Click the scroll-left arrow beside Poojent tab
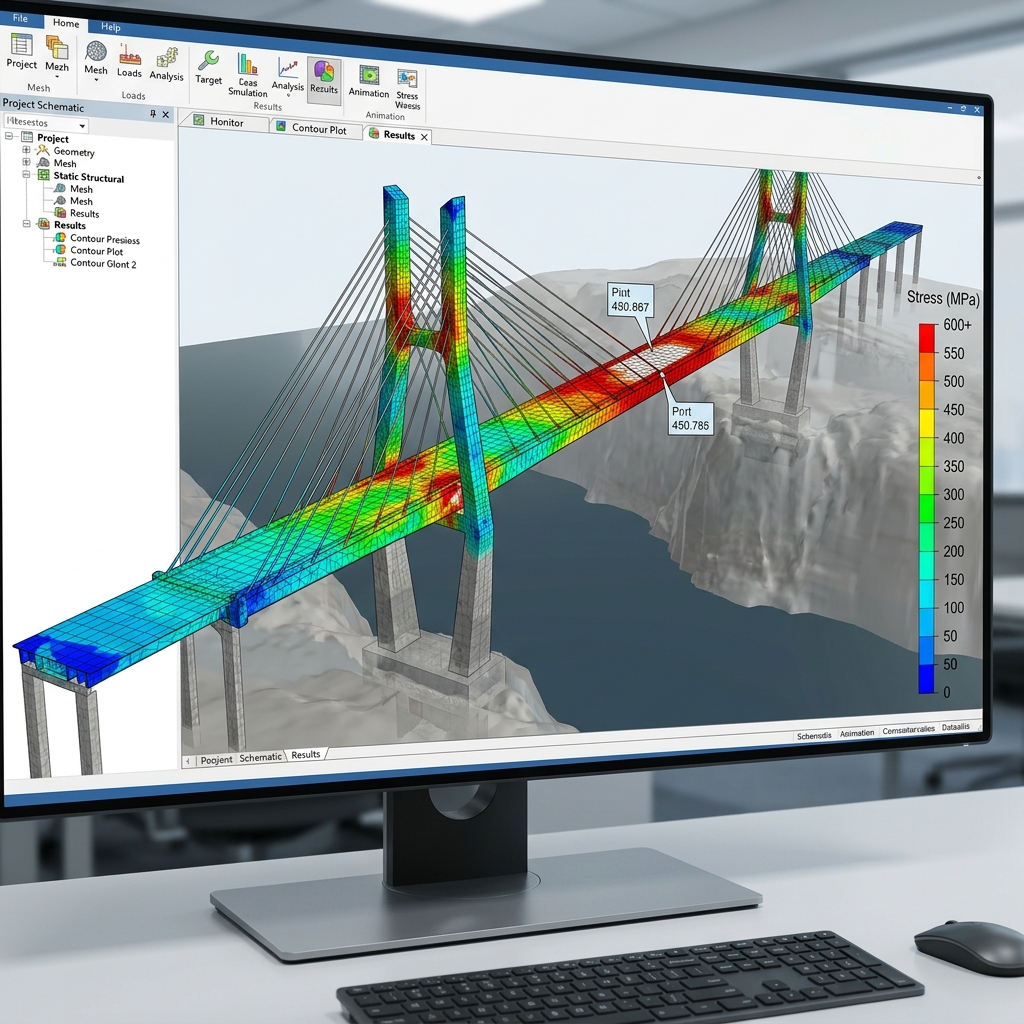 (188, 761)
